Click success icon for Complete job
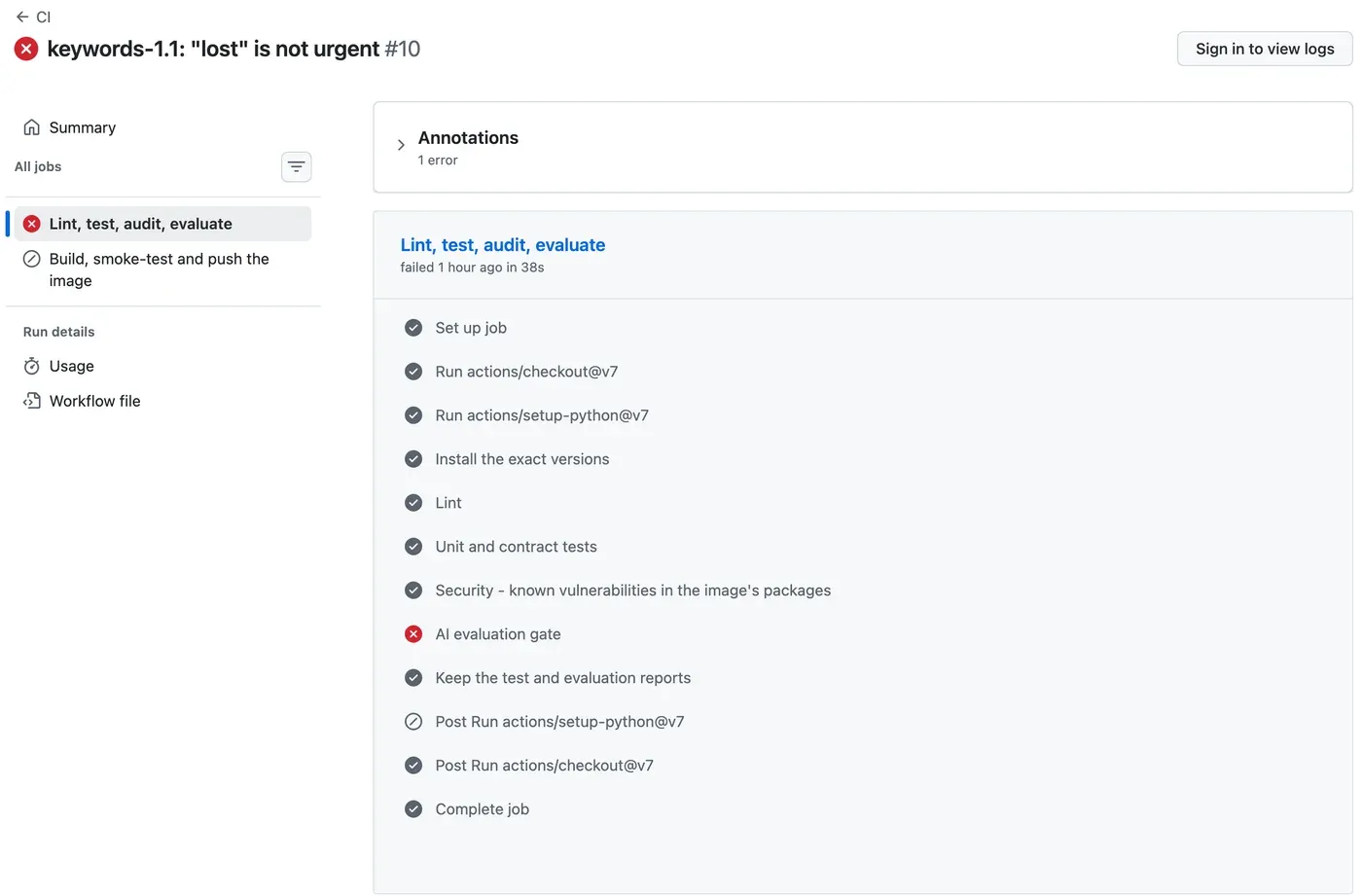Viewport: 1362px width, 896px height. (413, 809)
